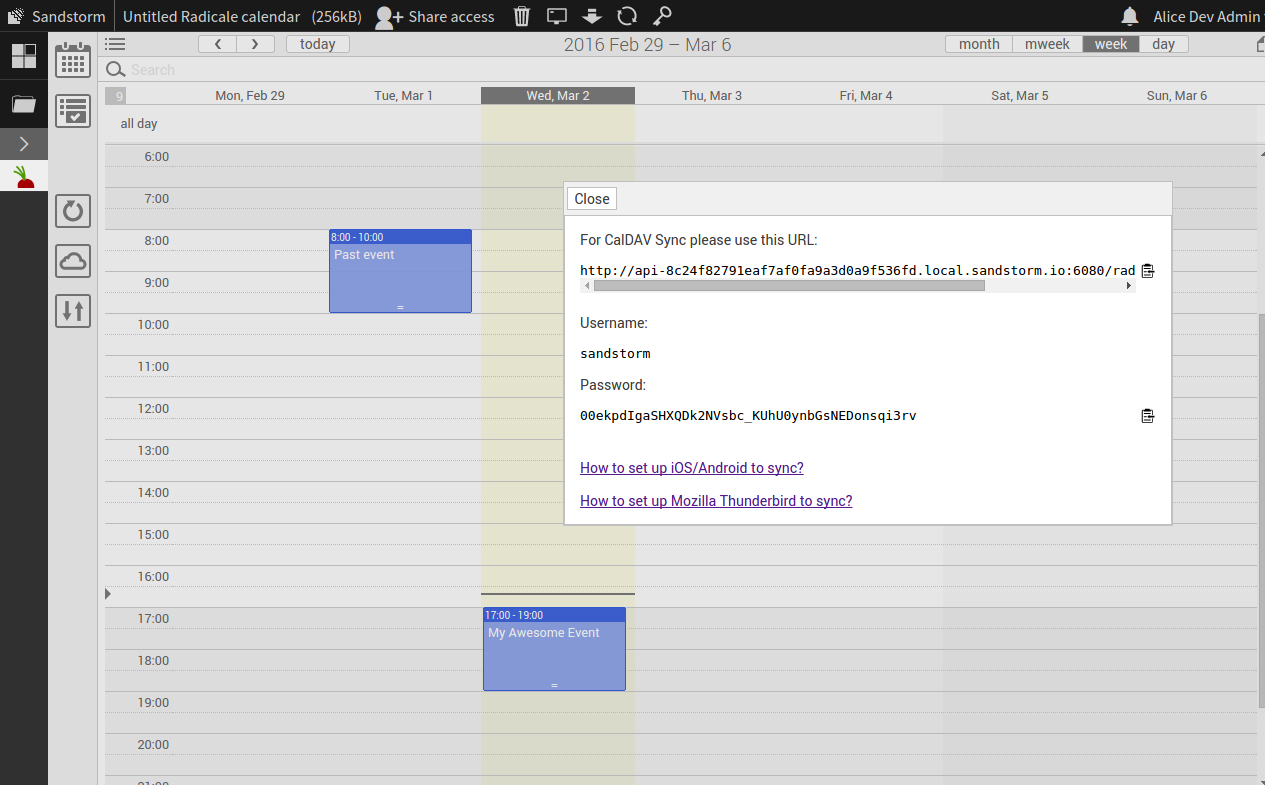The image size is (1265, 785).
Task: Select the Radicale radish grain icon
Action: (x=24, y=177)
